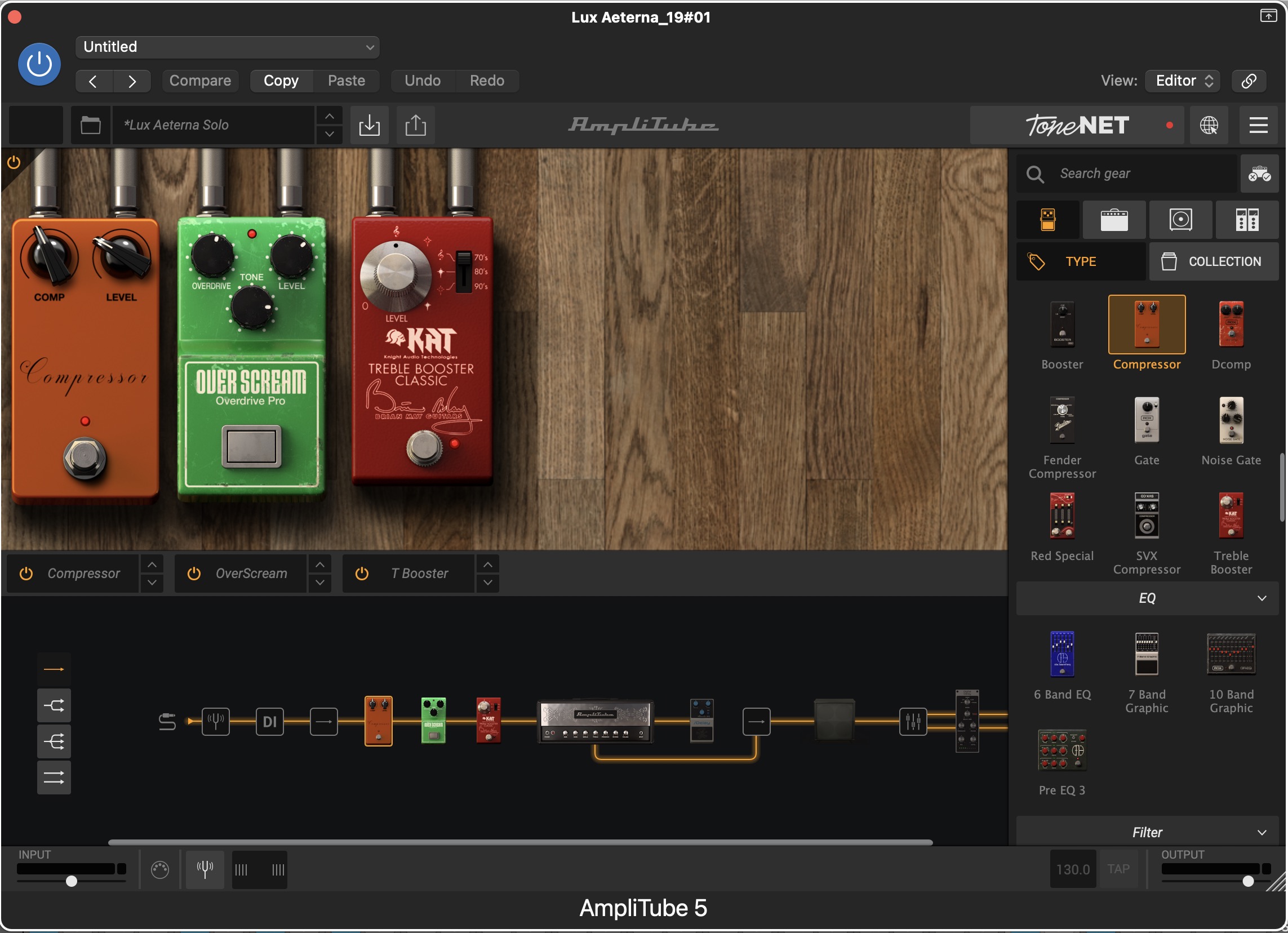This screenshot has height=933, width=1288.
Task: Select the amp head in signal chain
Action: (x=595, y=722)
